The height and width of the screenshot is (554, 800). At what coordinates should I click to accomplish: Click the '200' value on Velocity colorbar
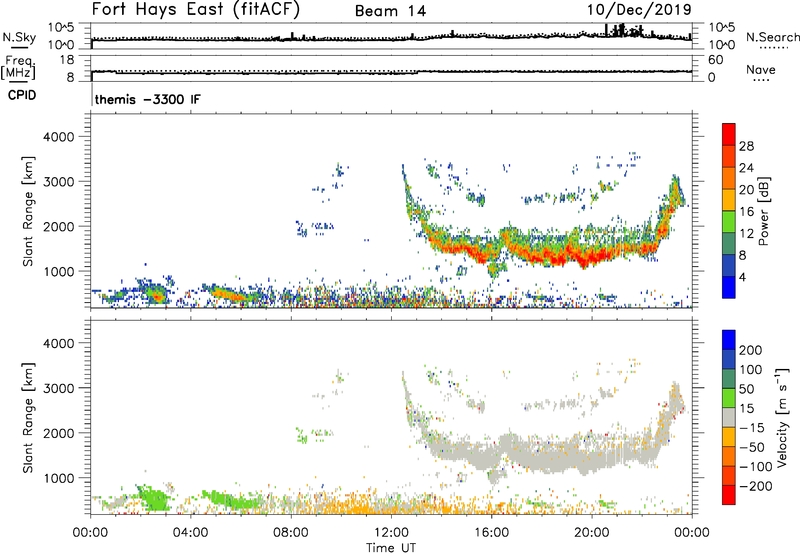click(751, 350)
